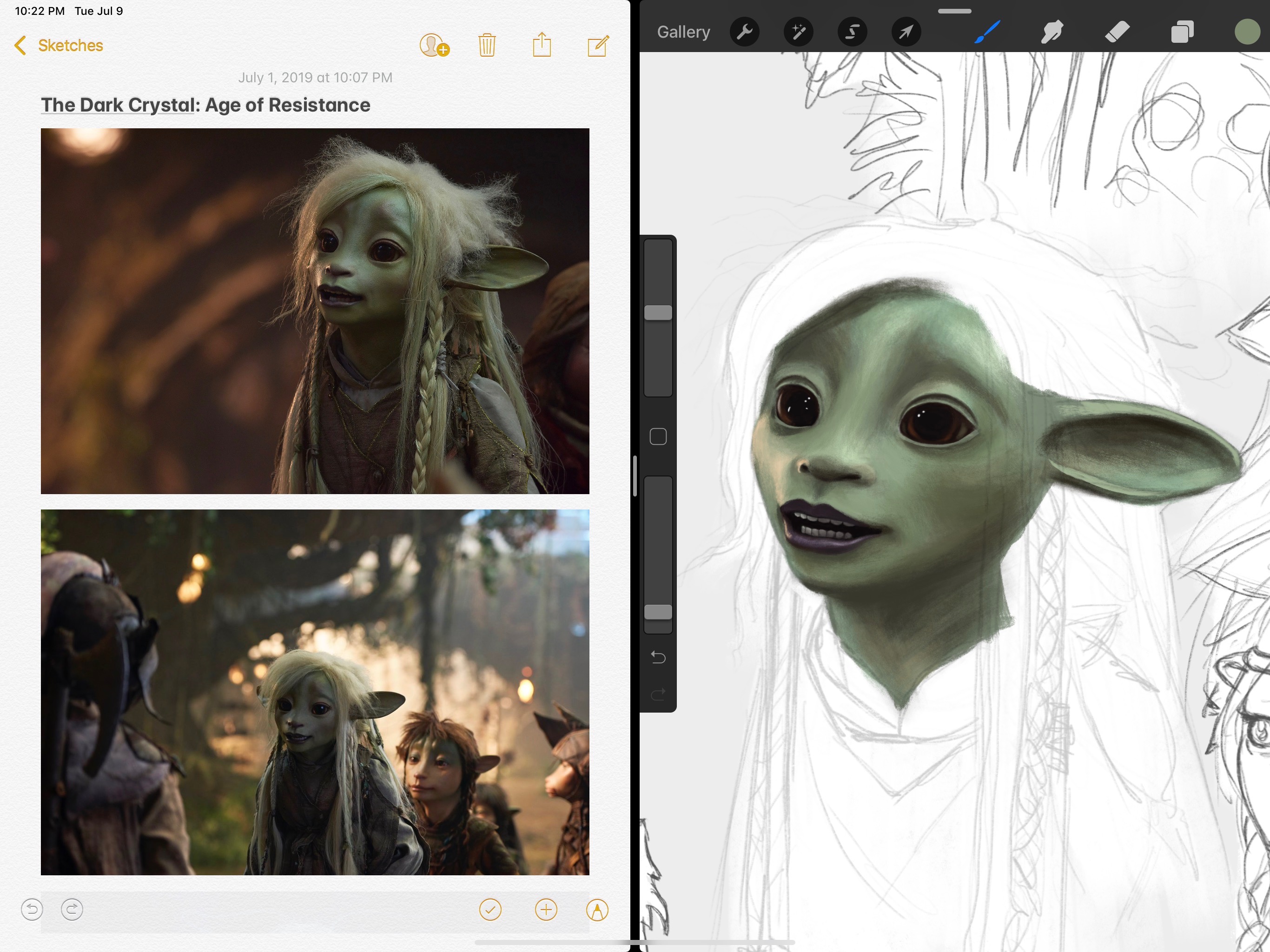Redo last edit in Notes

coord(72,910)
